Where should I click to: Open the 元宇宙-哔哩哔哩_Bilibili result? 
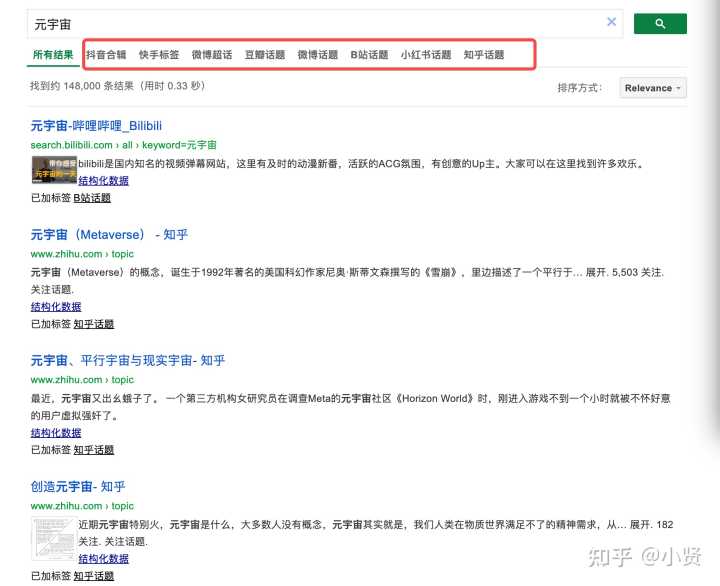pyautogui.click(x=96, y=125)
